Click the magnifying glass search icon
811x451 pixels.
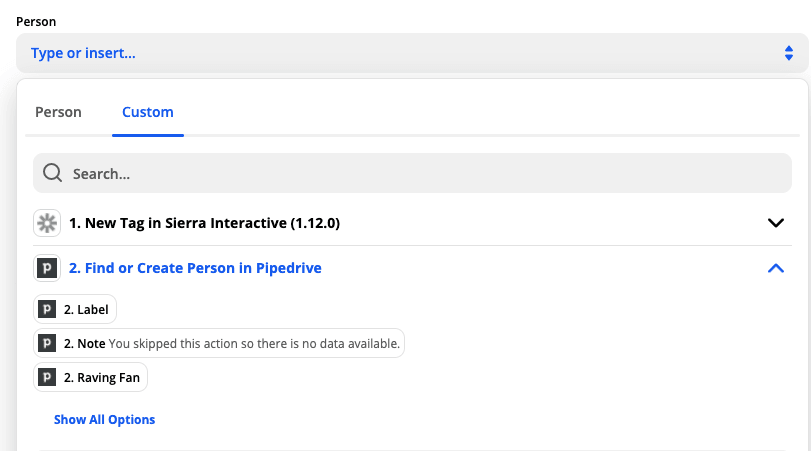53,173
